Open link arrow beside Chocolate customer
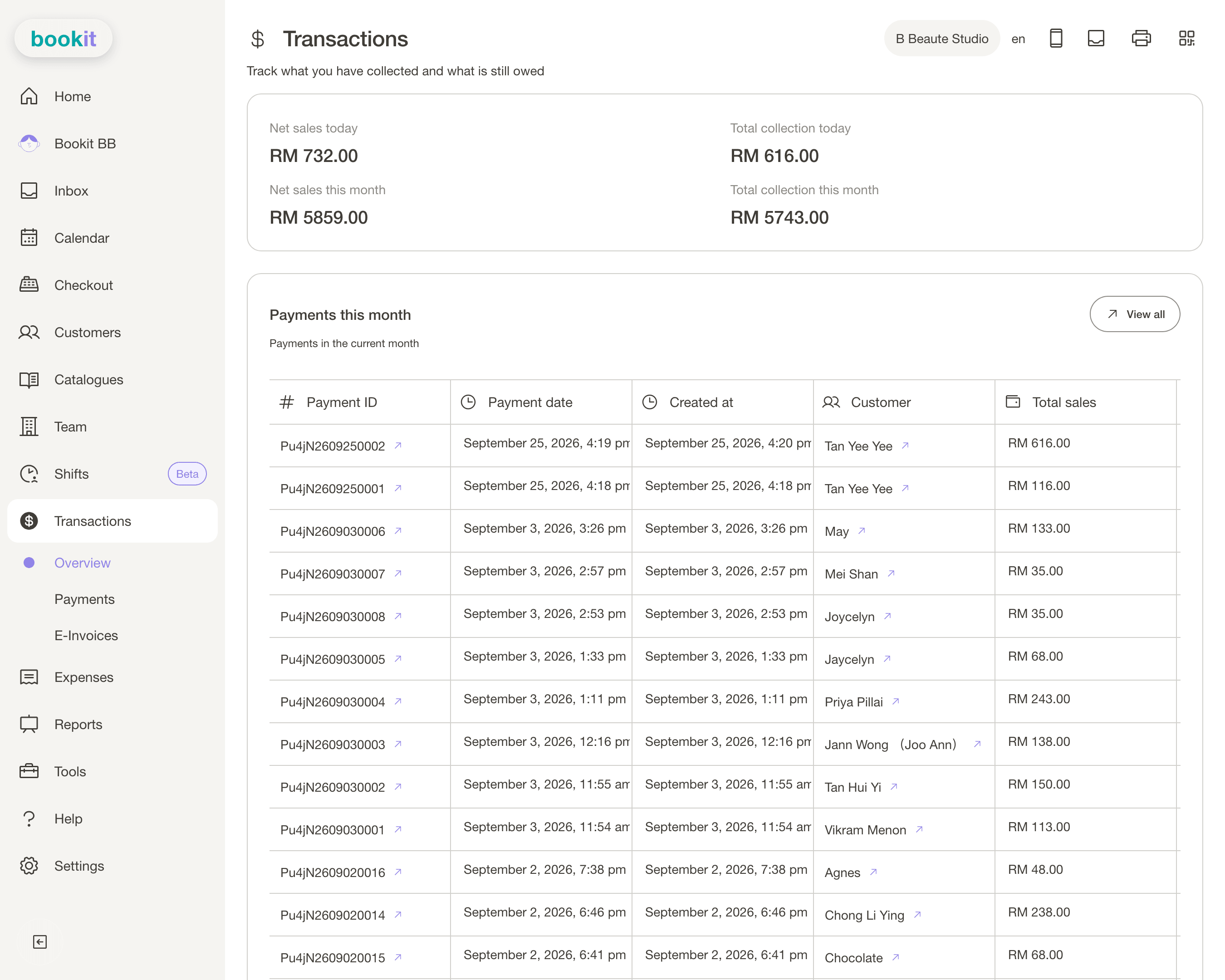The height and width of the screenshot is (980, 1225). 896,957
